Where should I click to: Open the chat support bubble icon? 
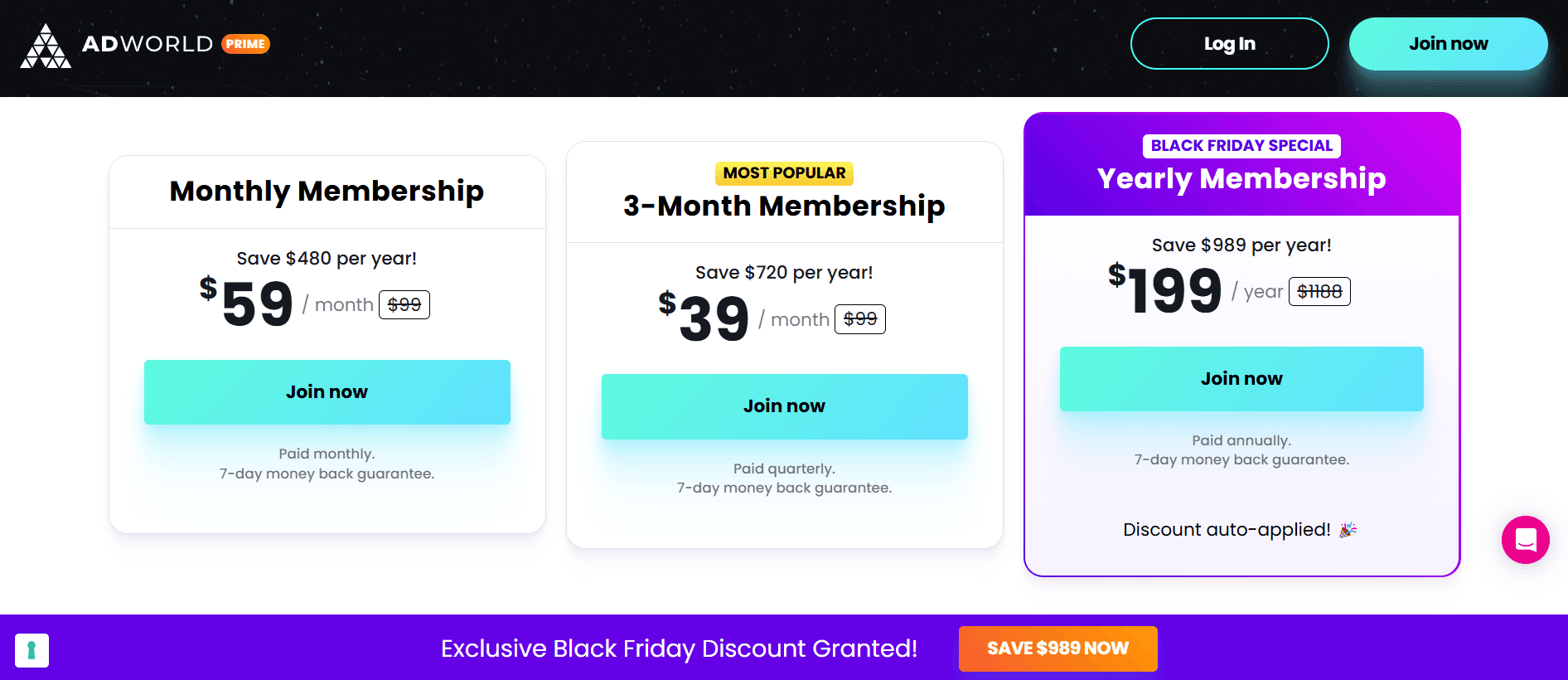(x=1525, y=540)
